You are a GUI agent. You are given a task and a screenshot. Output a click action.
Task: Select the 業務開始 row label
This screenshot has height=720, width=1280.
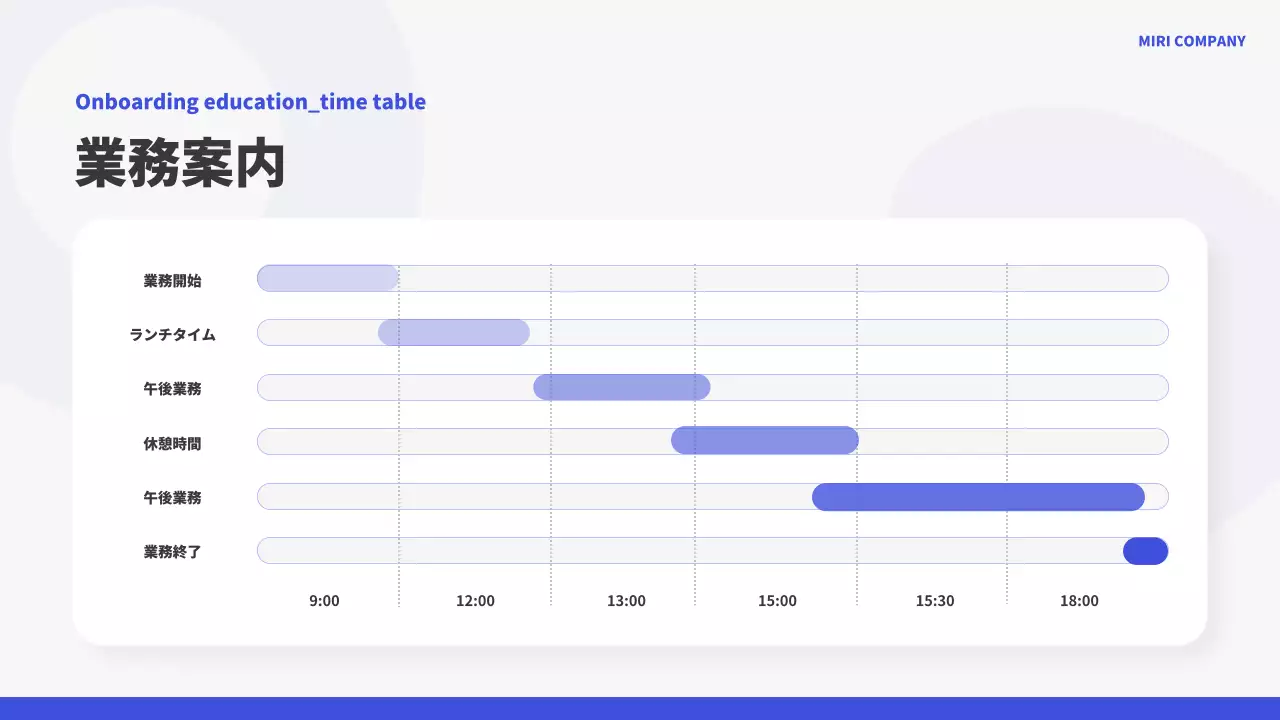tap(172, 280)
